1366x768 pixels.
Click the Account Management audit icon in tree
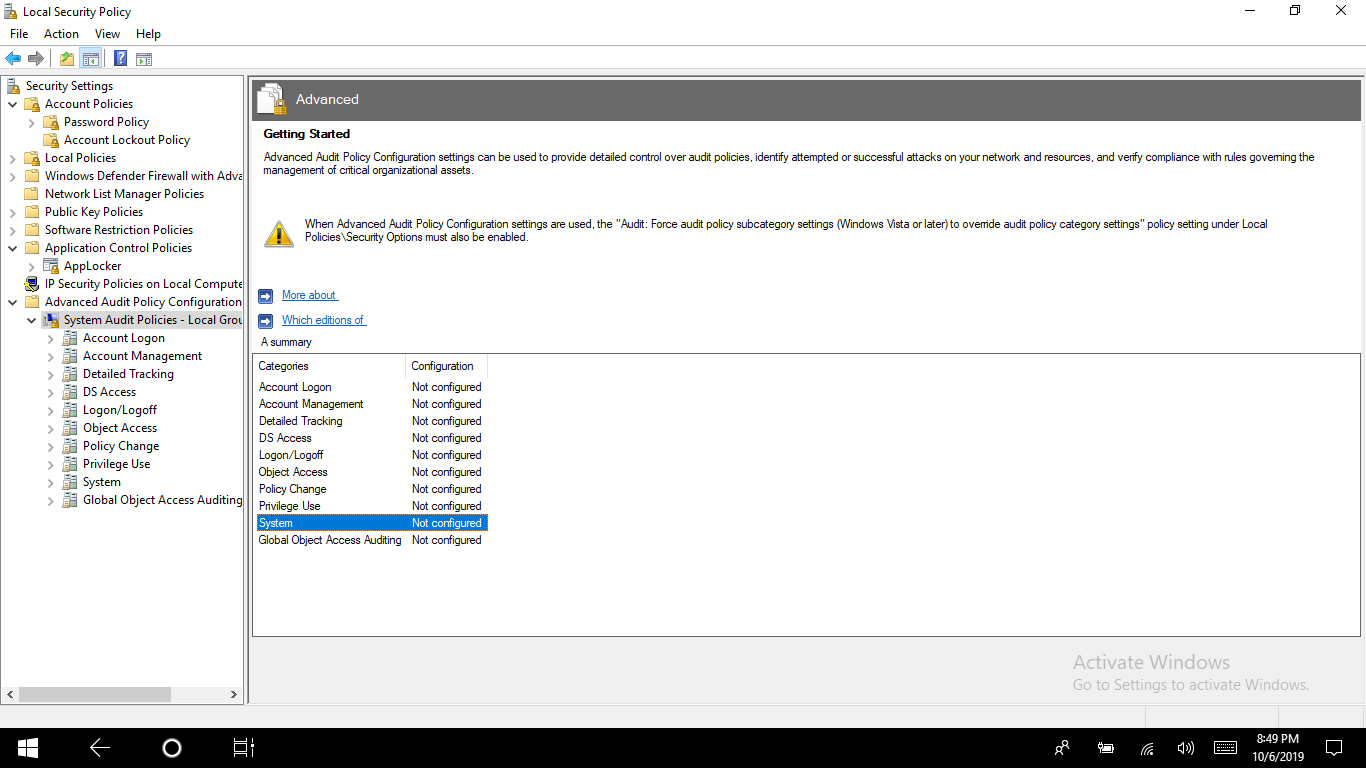coord(70,356)
